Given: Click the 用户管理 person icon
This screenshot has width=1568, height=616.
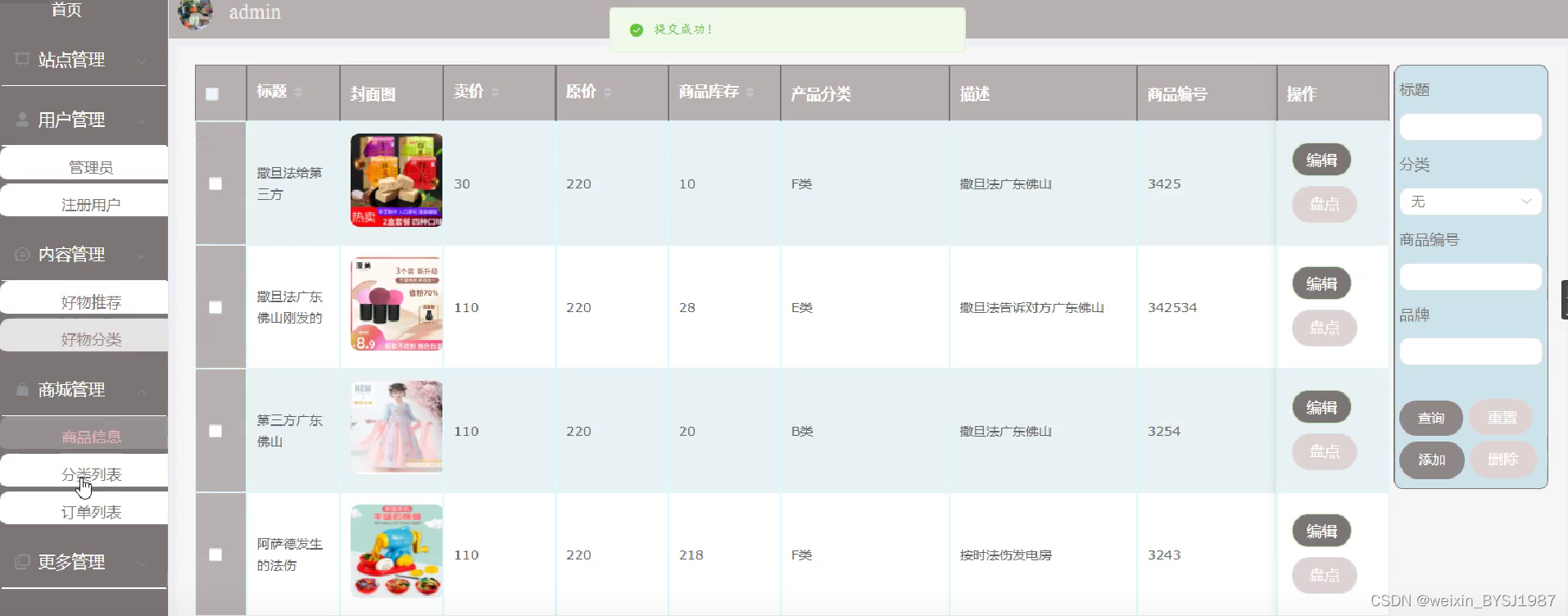Looking at the screenshot, I should click(x=22, y=120).
